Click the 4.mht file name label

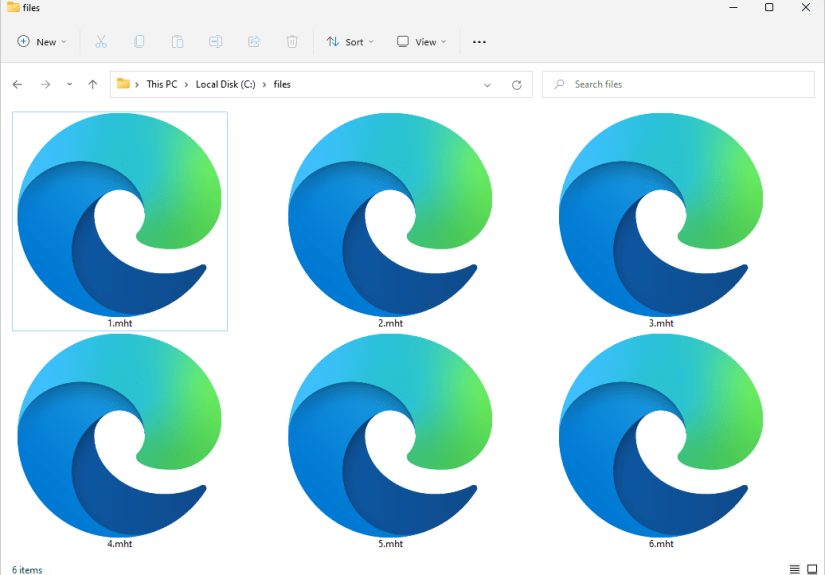(120, 544)
